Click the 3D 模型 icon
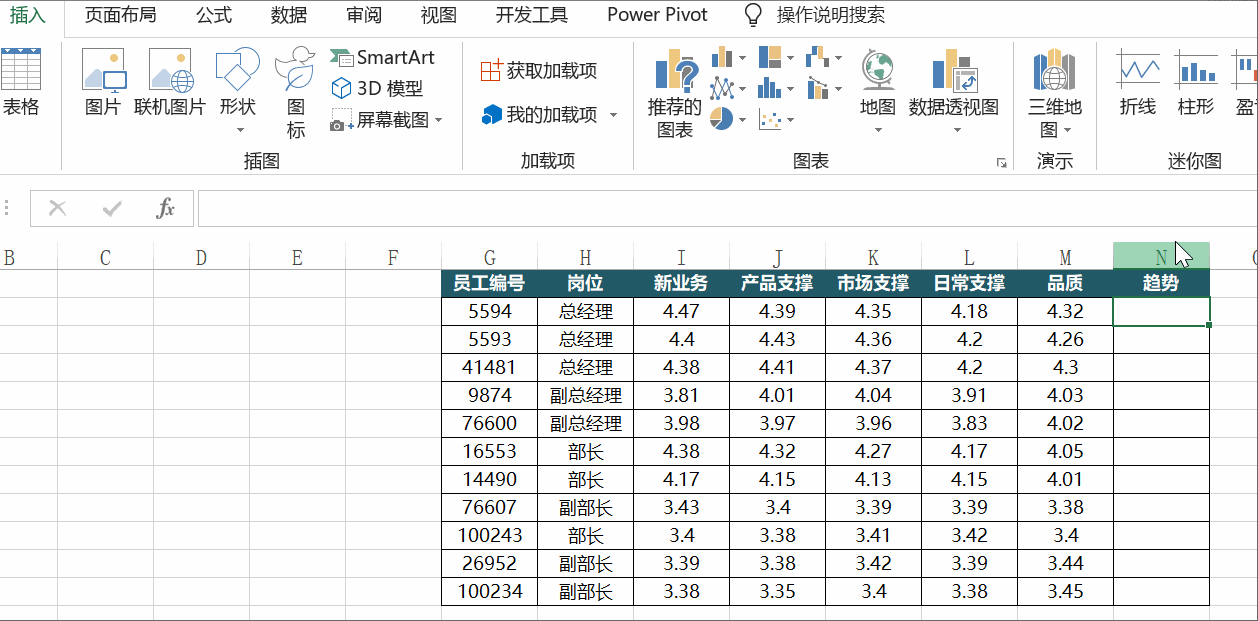 pos(377,89)
